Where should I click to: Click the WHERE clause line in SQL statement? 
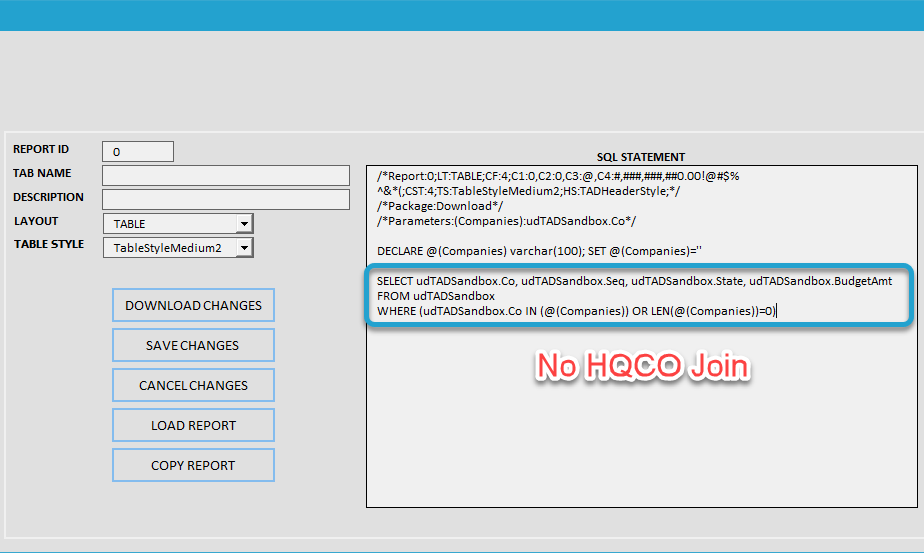click(x=576, y=311)
